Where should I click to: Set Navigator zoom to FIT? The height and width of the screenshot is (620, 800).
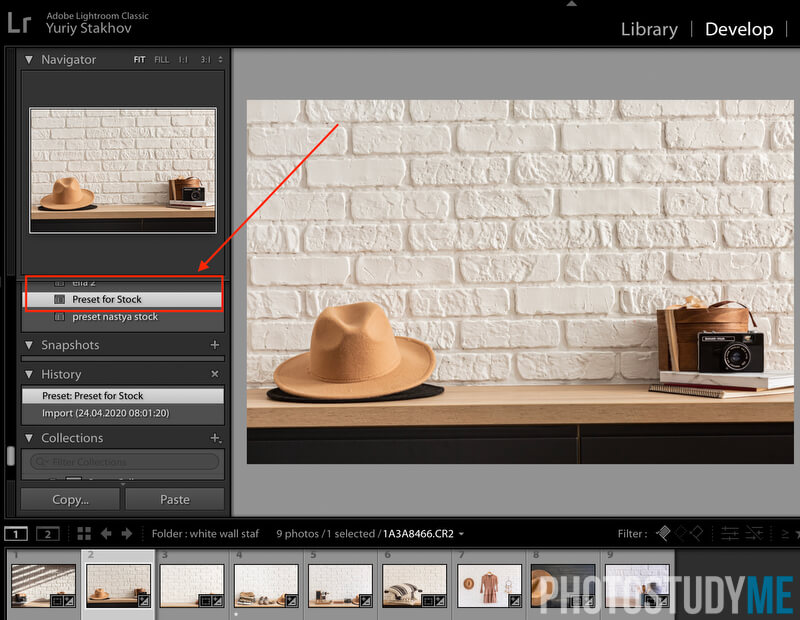(139, 60)
